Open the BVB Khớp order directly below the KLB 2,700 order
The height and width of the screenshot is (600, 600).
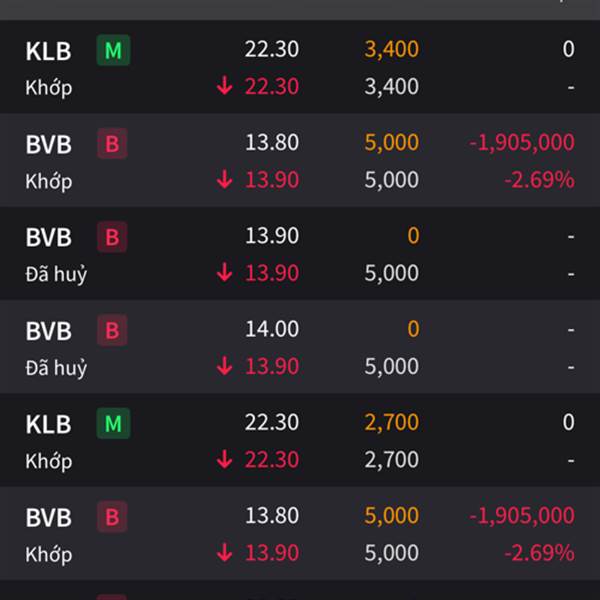pos(300,533)
